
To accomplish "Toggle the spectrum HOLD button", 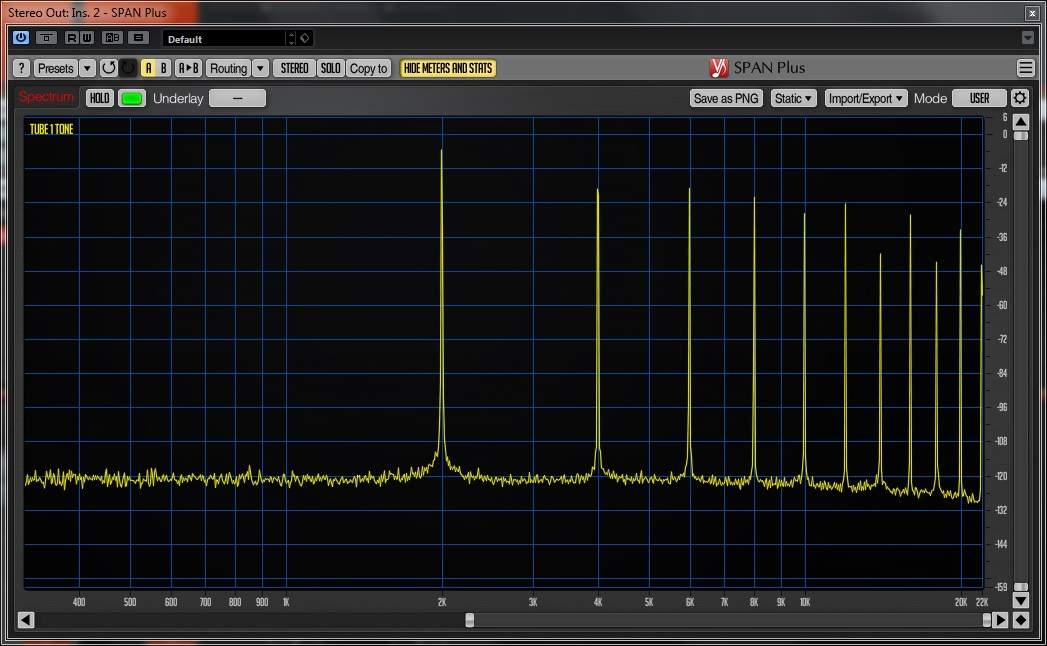I will pos(100,98).
